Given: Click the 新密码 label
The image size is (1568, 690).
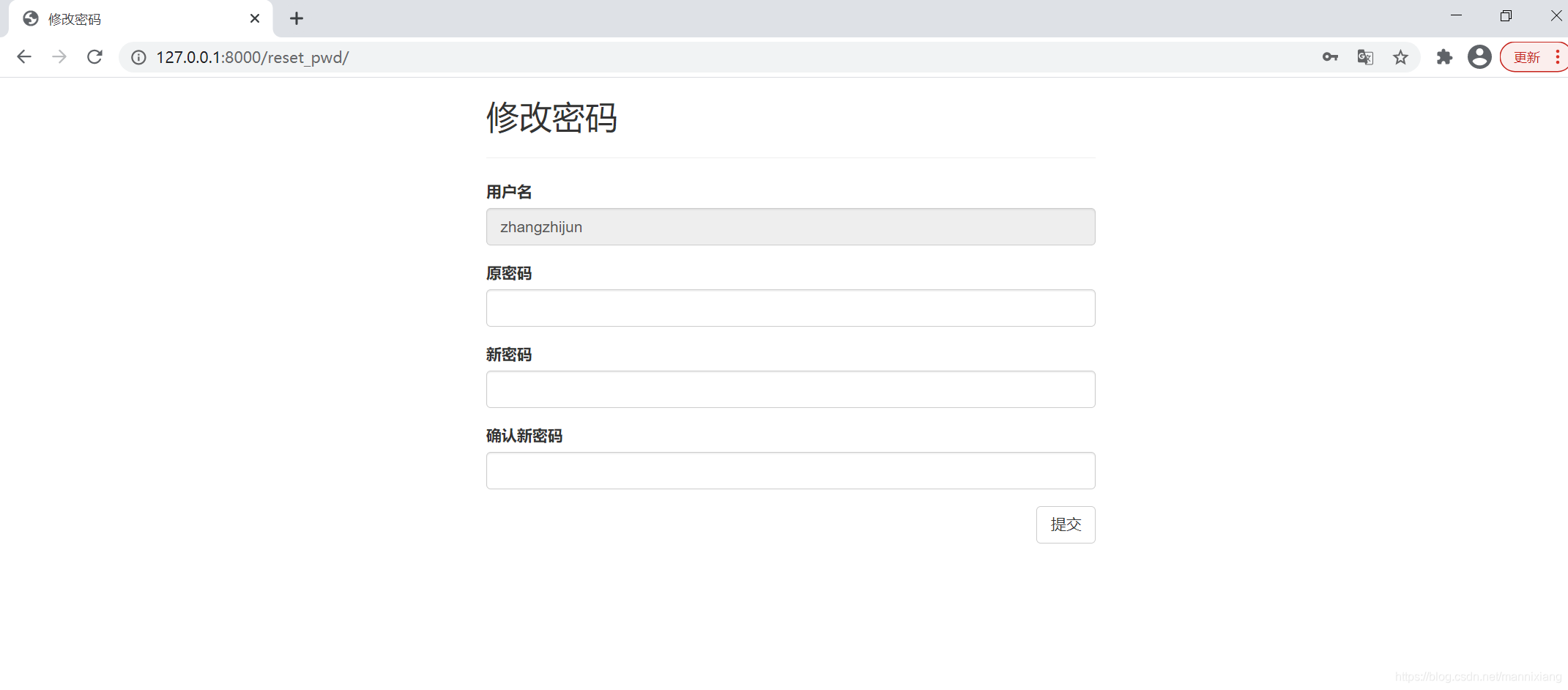Looking at the screenshot, I should tap(509, 355).
